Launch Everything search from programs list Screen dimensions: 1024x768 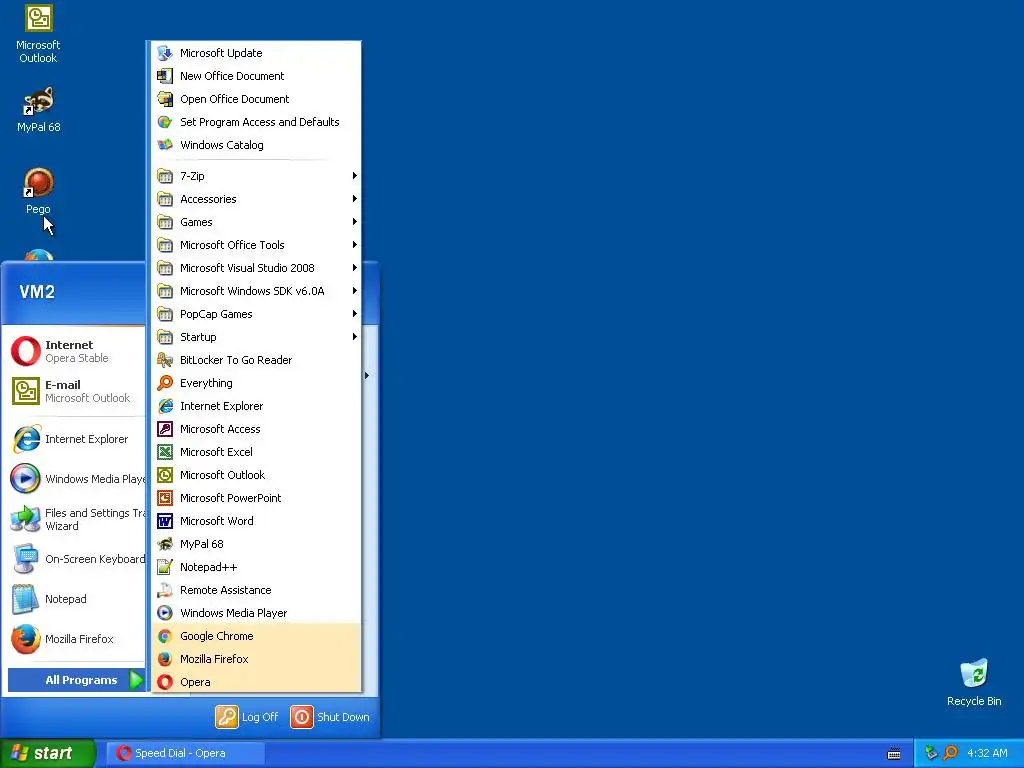click(256, 383)
